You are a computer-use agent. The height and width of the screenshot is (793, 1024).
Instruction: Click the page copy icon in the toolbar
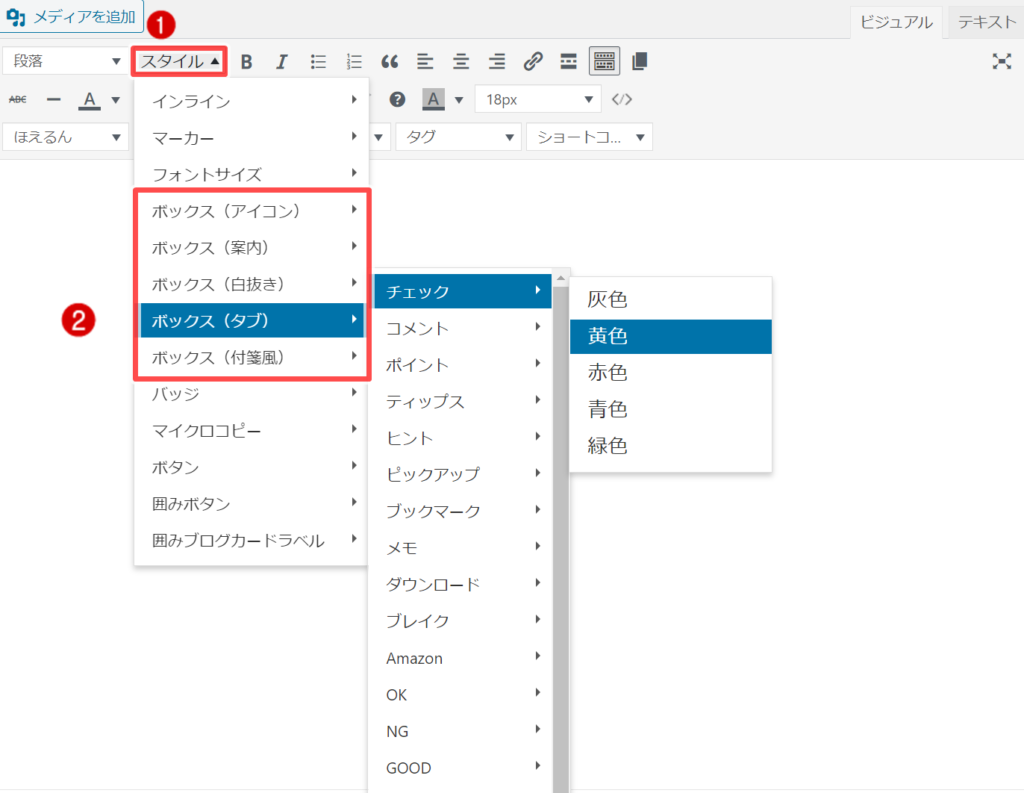640,61
